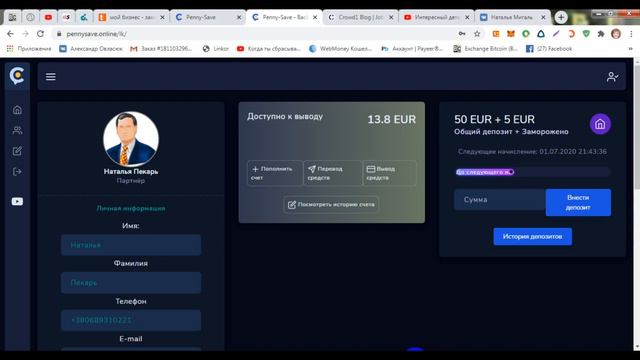The width and height of the screenshot is (640, 360).
Task: Go to the home icon in the sidebar
Action: (x=17, y=110)
